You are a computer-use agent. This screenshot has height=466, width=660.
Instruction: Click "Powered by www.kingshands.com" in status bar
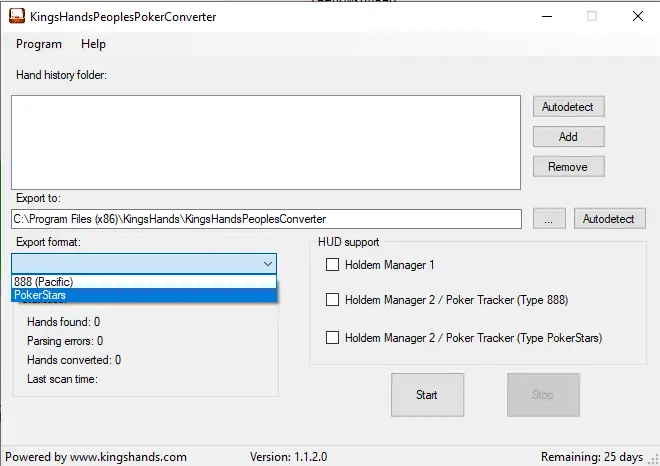[96, 457]
